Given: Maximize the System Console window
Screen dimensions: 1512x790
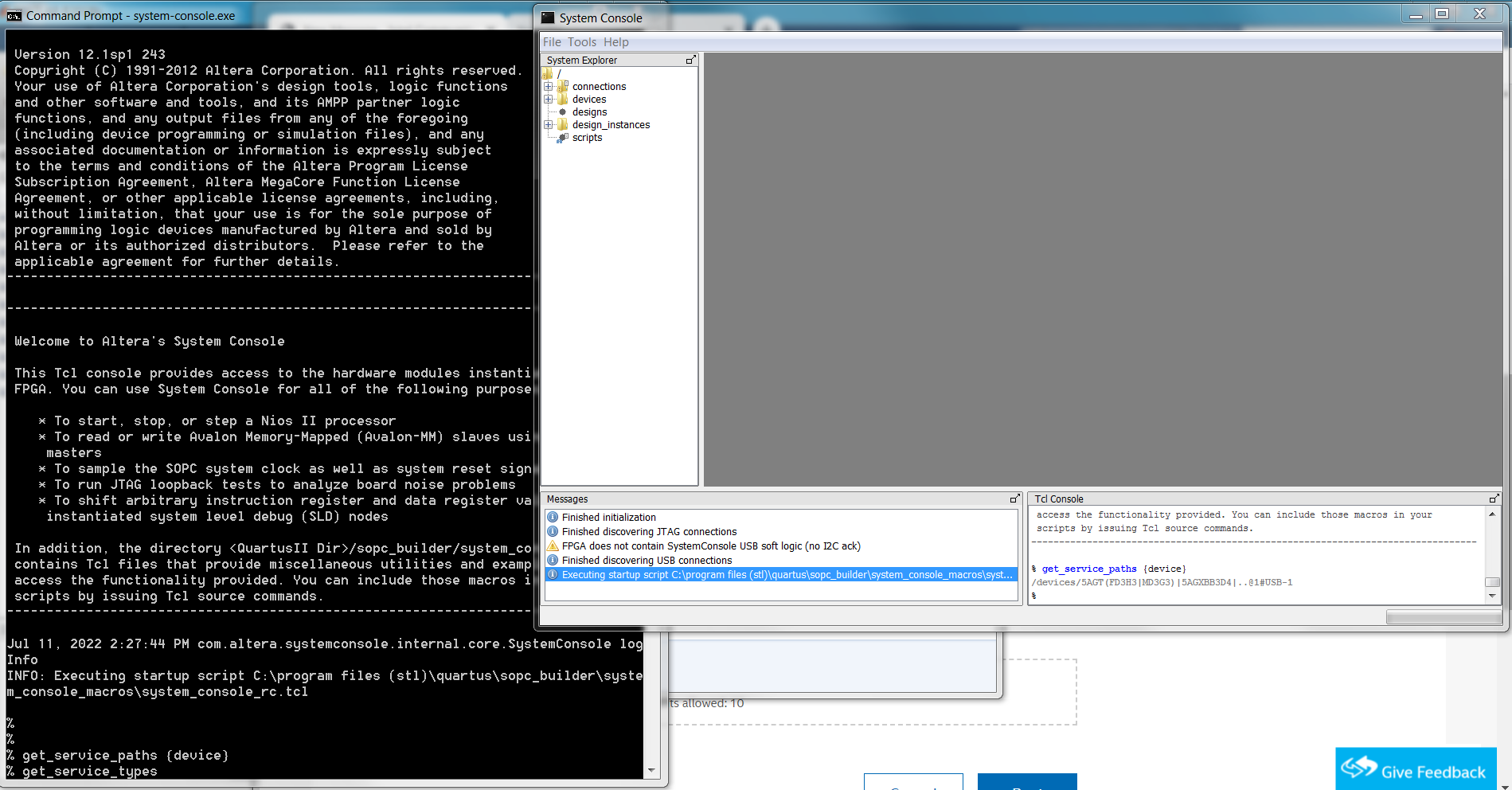Looking at the screenshot, I should 1442,14.
